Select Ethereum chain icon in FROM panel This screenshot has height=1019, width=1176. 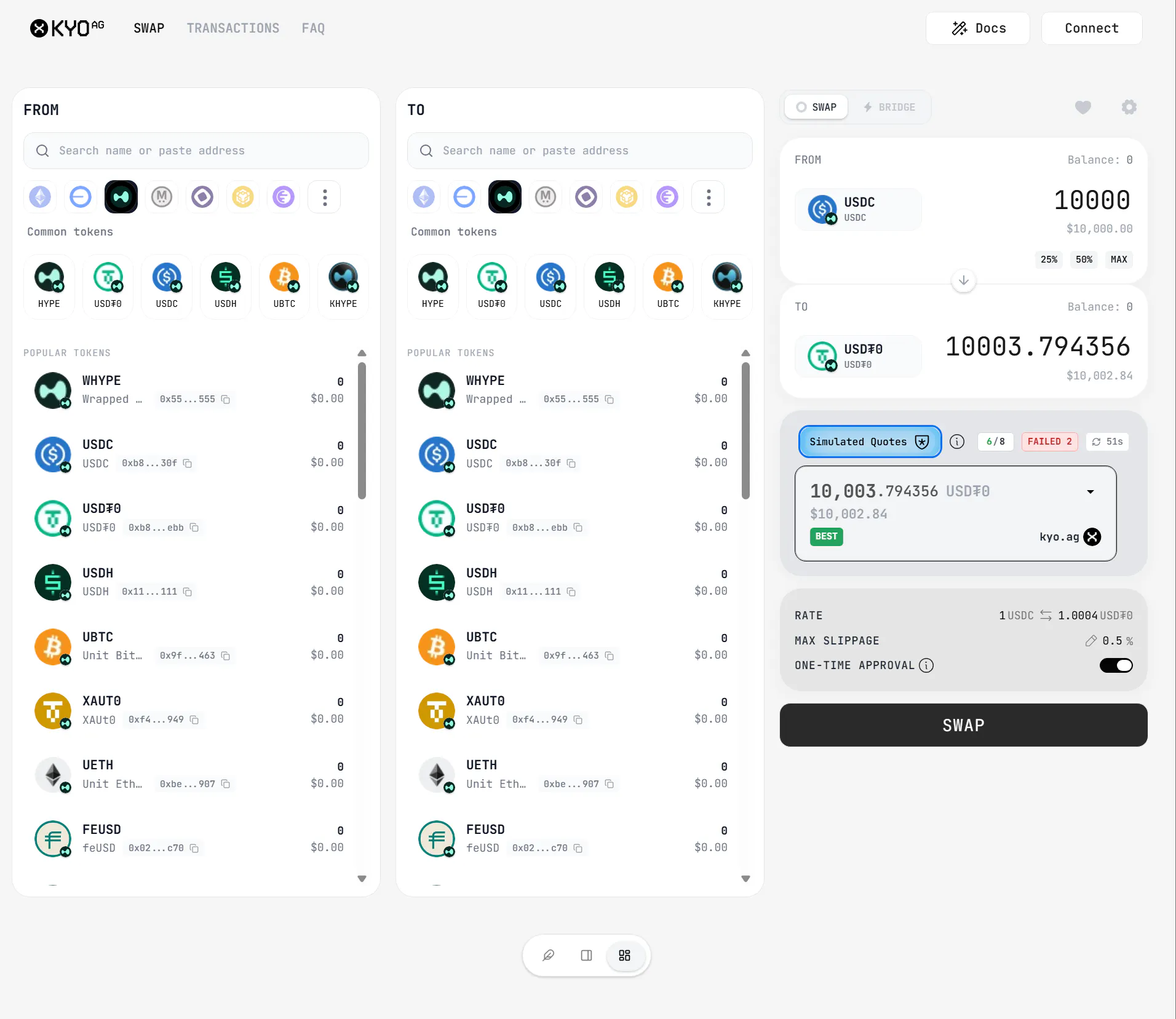(x=40, y=197)
